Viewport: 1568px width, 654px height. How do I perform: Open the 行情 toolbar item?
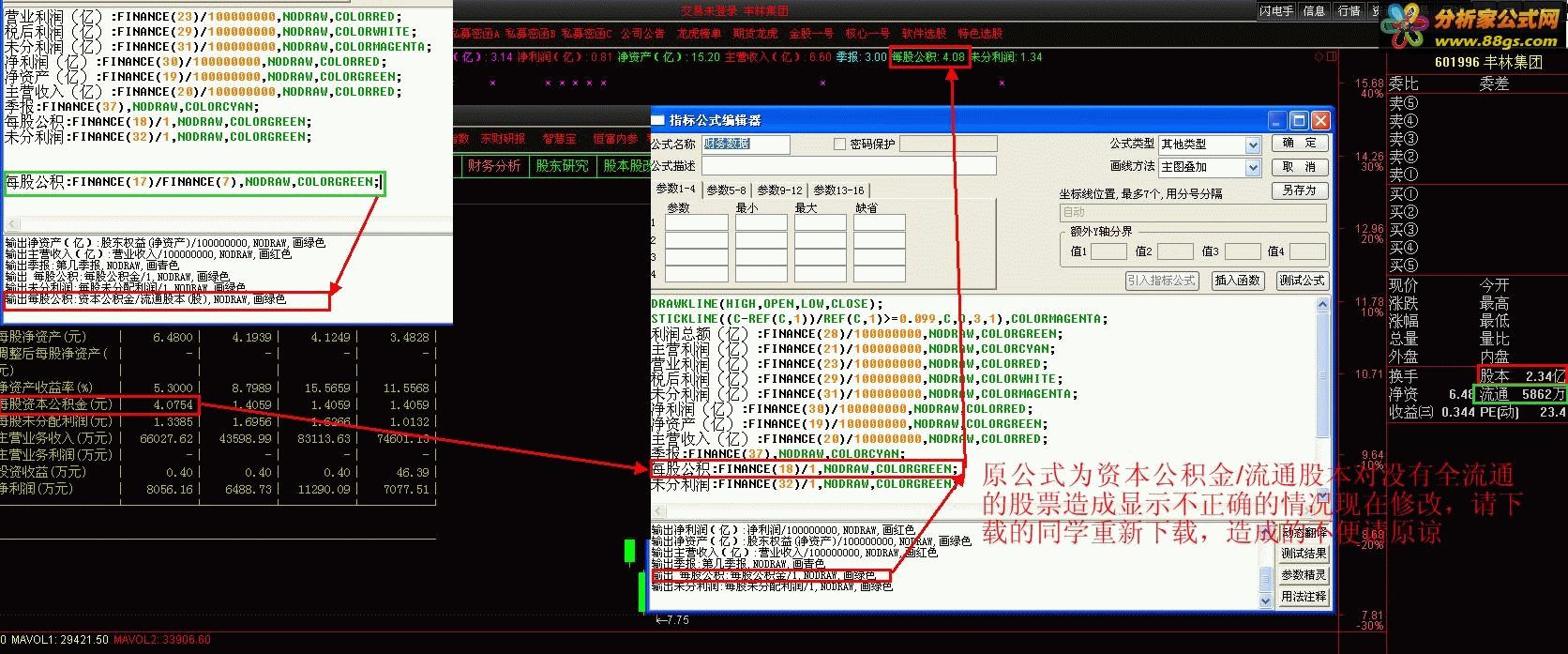click(x=1349, y=11)
